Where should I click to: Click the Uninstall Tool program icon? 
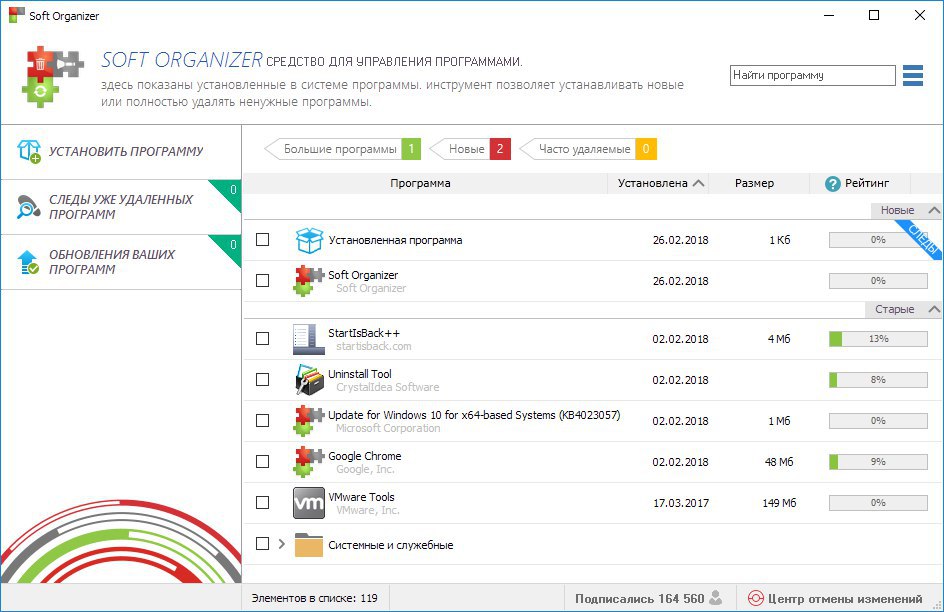click(309, 380)
